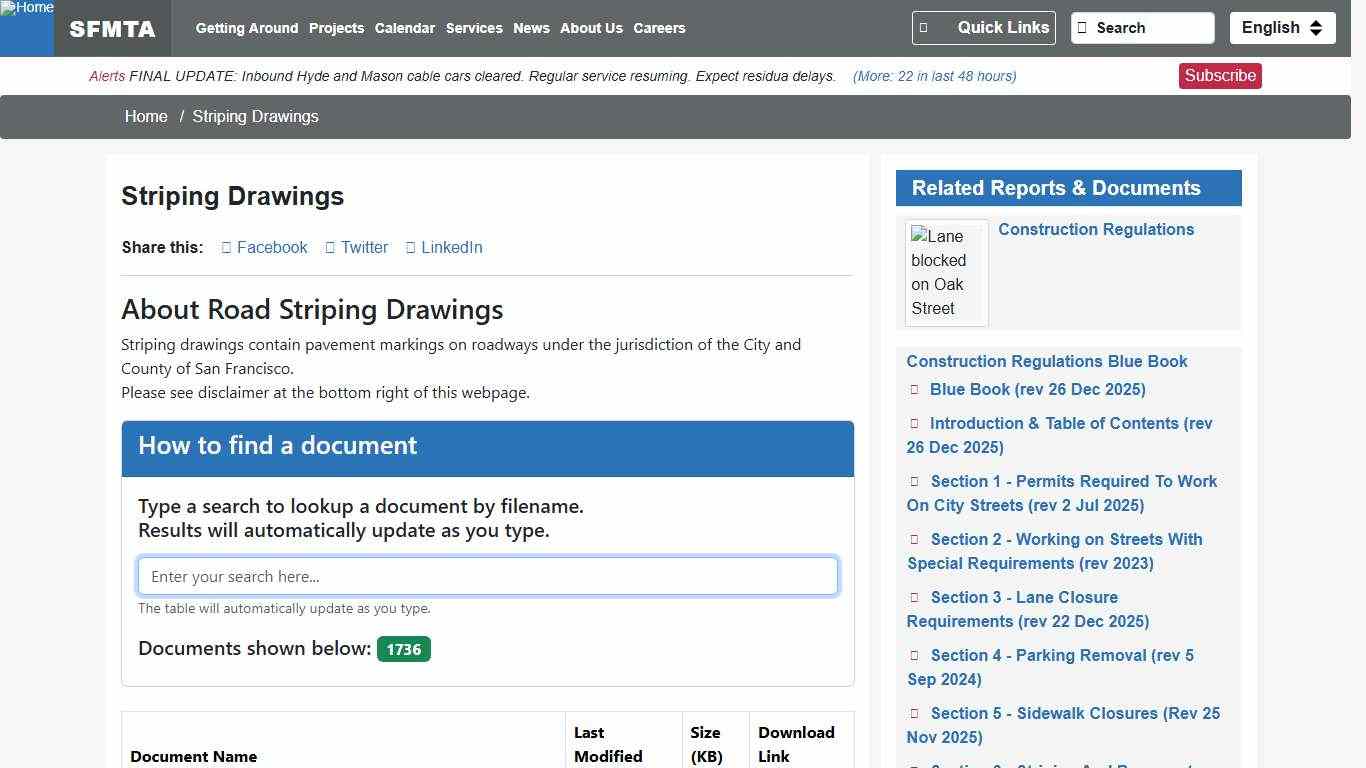Focus the document filename search box
The image size is (1366, 768).
[x=487, y=576]
